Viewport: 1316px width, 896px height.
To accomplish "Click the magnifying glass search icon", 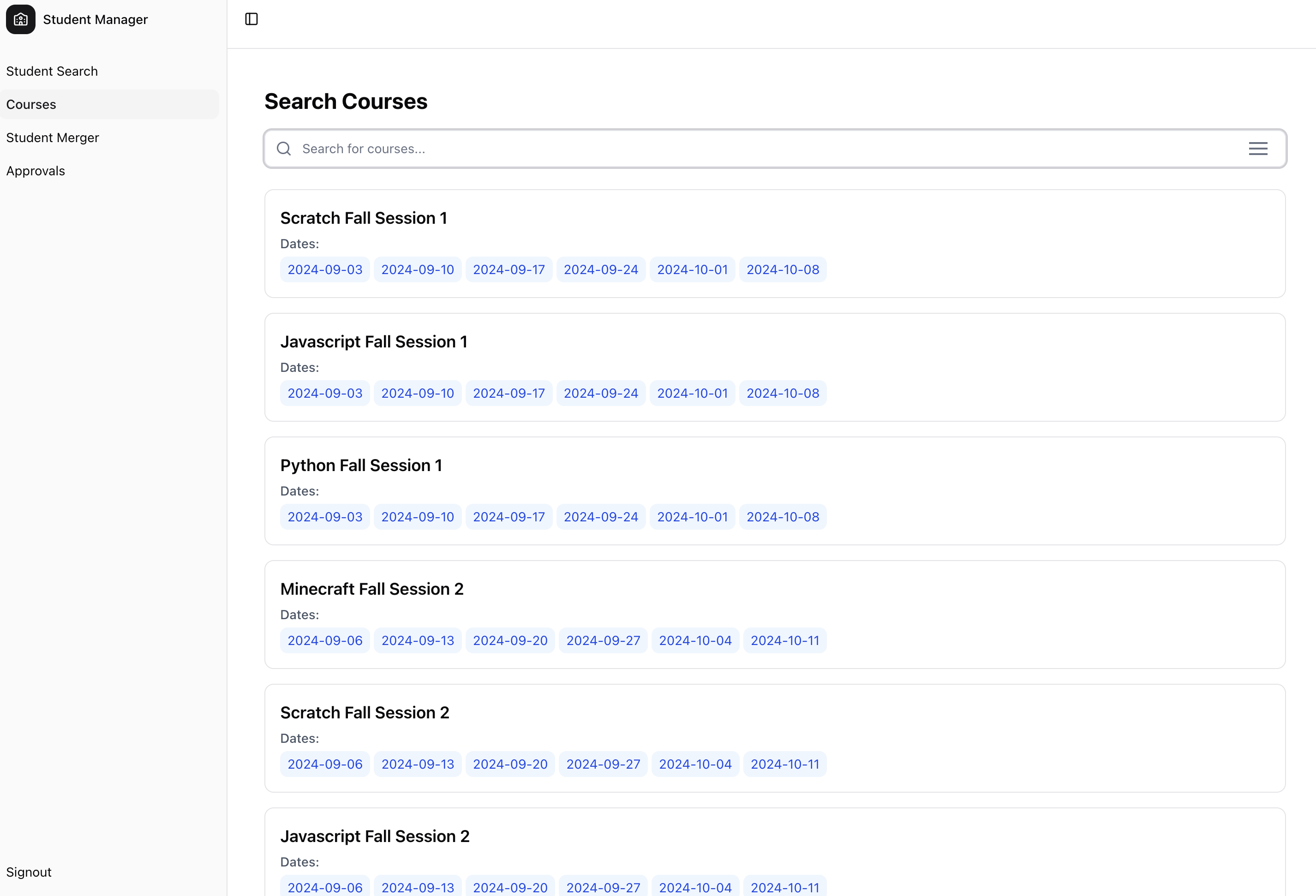I will click(284, 149).
